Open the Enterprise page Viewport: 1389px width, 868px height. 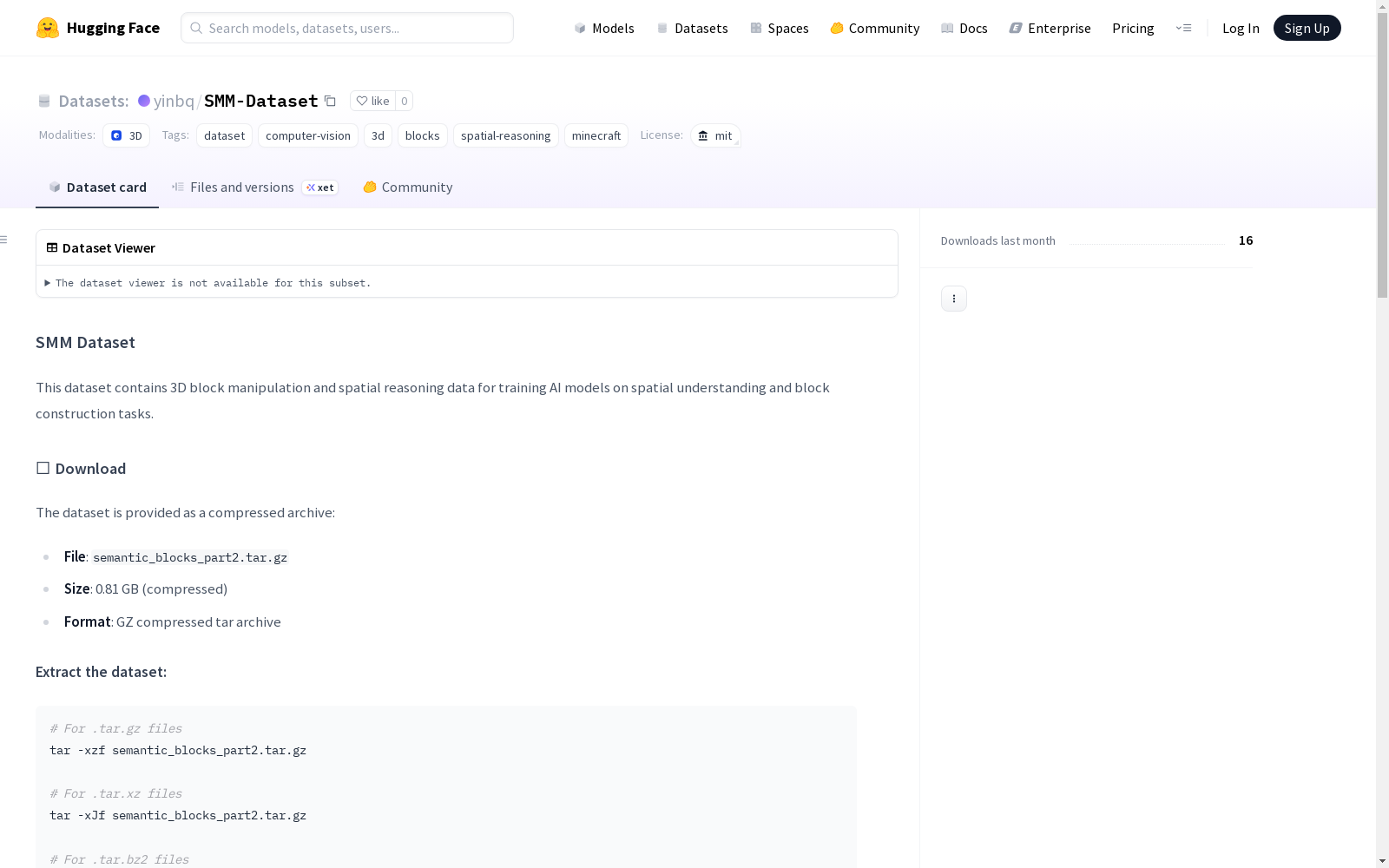[1050, 28]
